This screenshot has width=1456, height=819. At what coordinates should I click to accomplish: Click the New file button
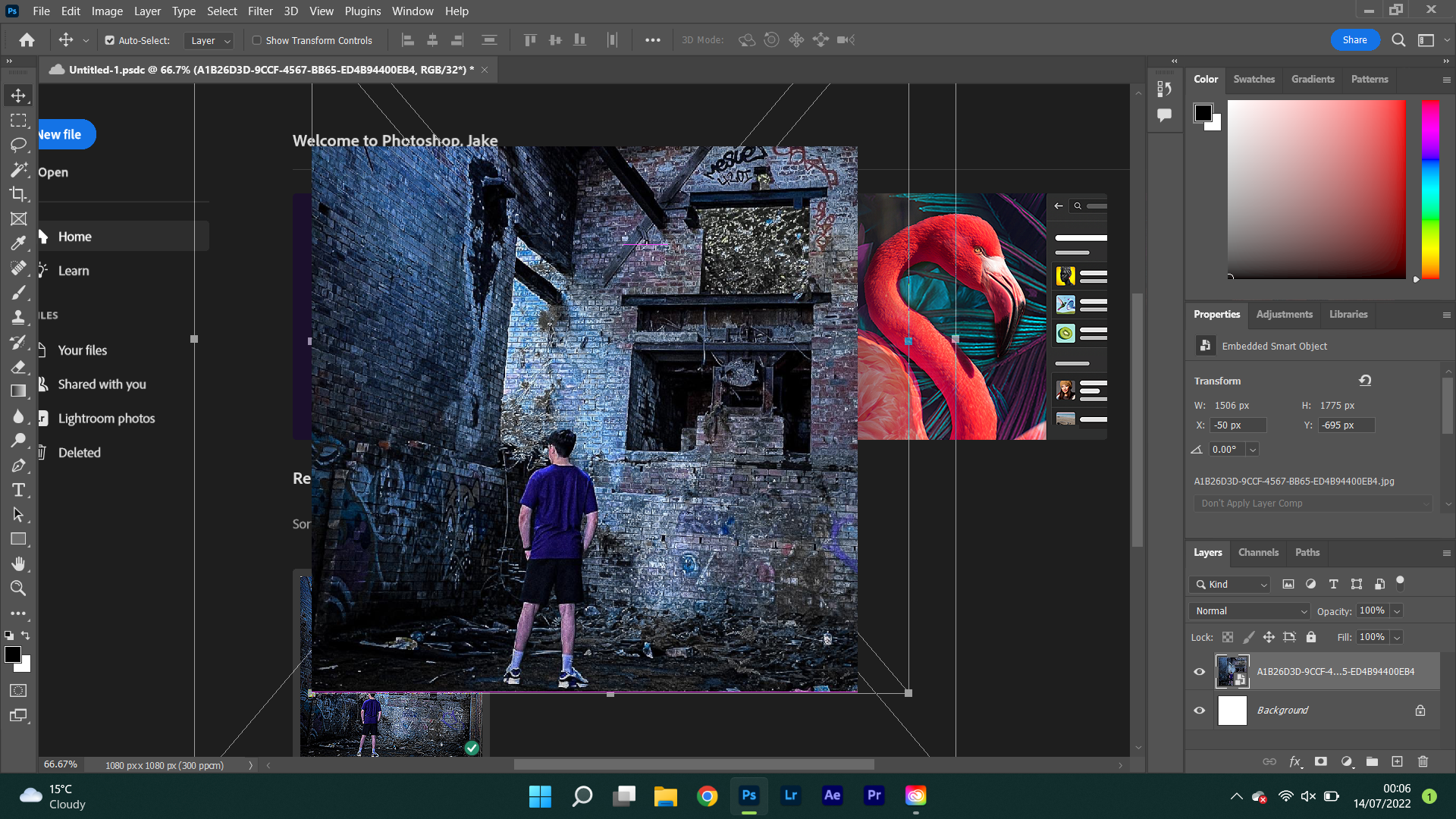point(61,134)
